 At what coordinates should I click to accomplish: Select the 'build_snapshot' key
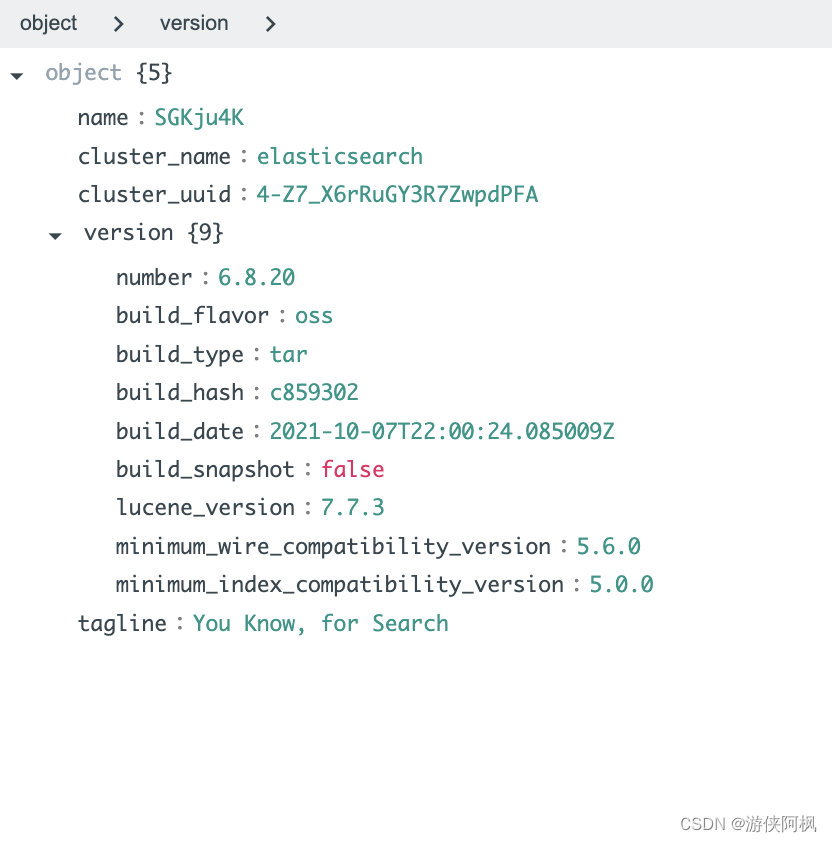[x=205, y=470]
